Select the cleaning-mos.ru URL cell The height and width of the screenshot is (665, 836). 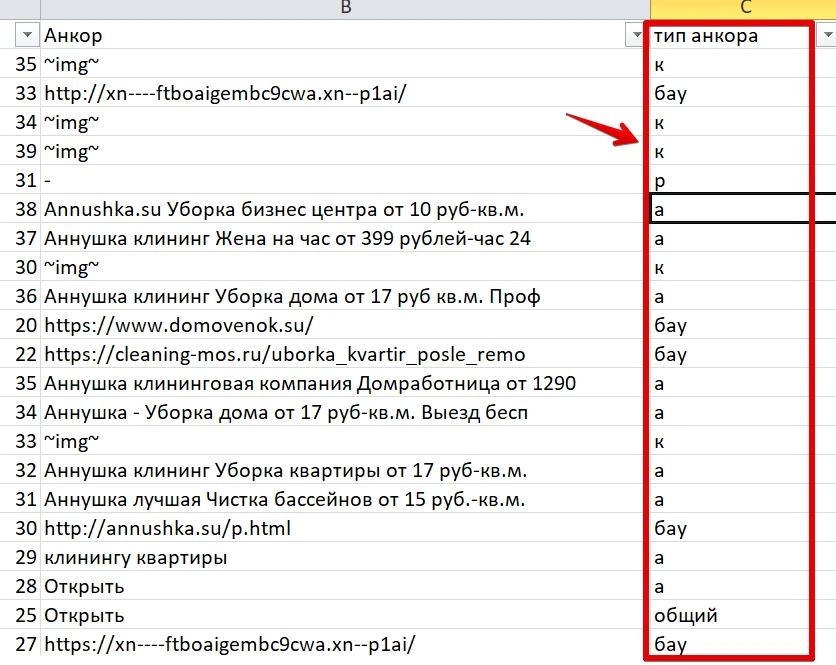345,355
